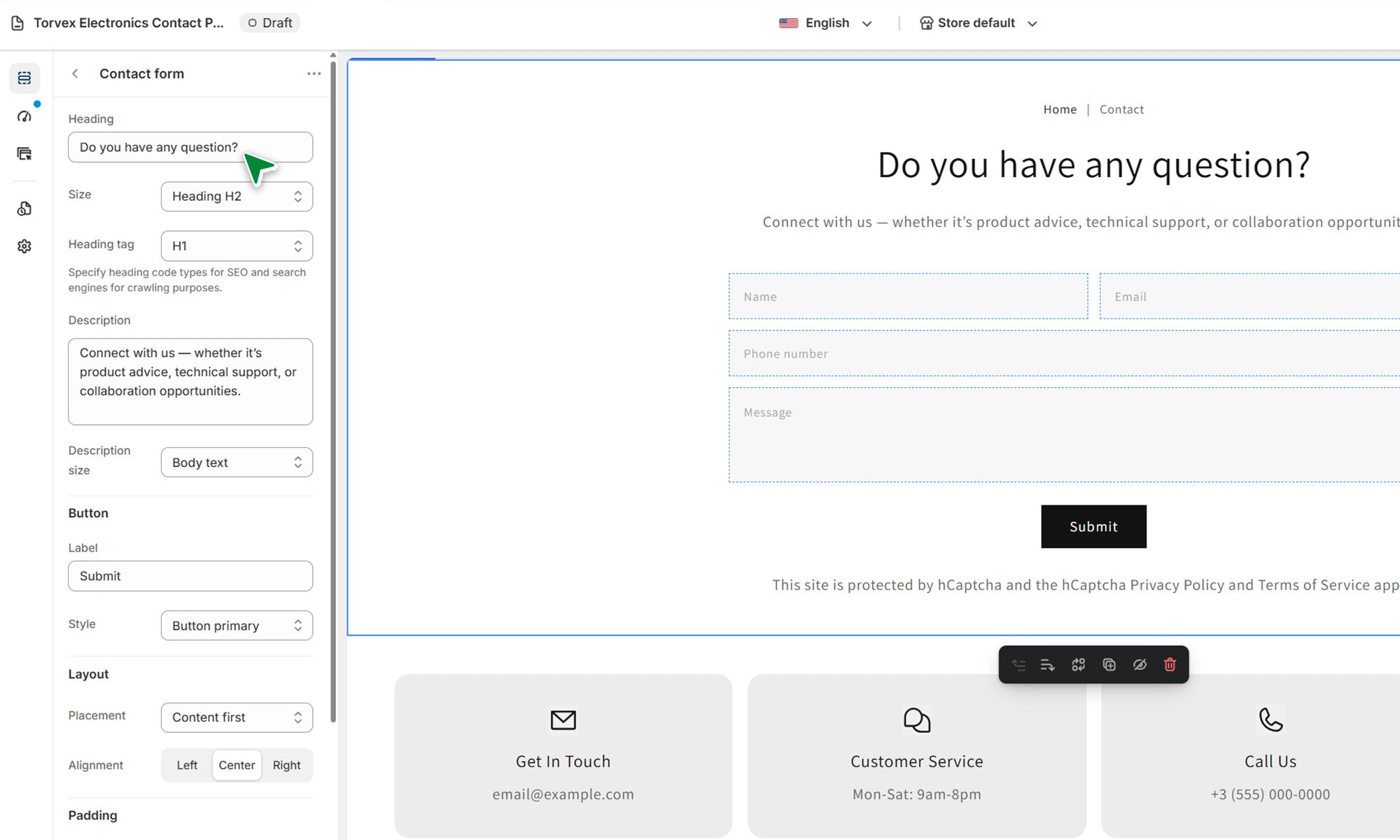Open the three-dot menu for Contact form
Screen dimensions: 1400x840
tap(314, 73)
